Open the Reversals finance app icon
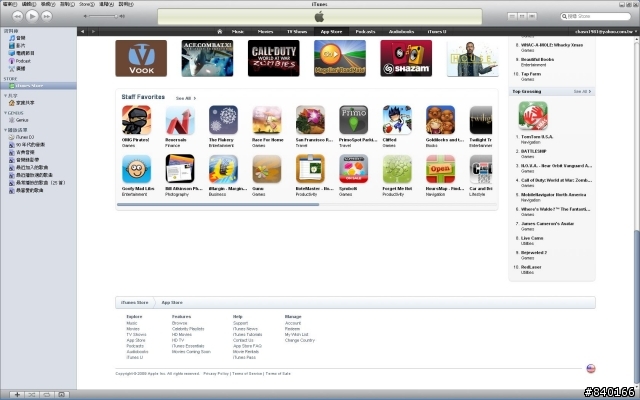 [x=180, y=120]
